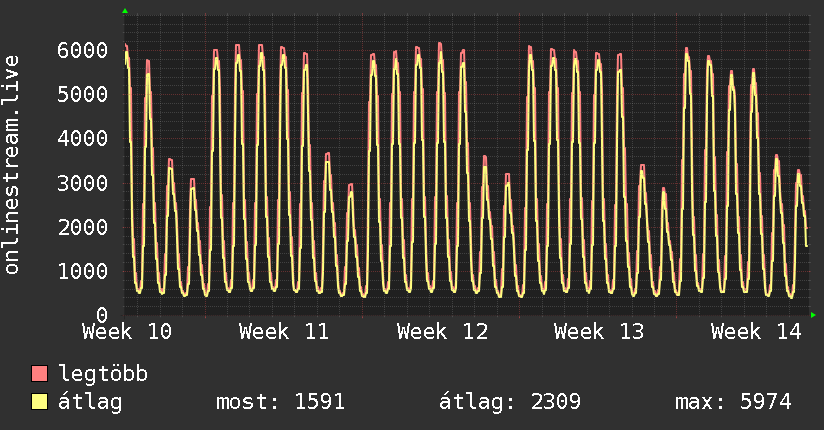Click the yellow átlag legend swatch
This screenshot has width=824, height=430.
pos(39,401)
